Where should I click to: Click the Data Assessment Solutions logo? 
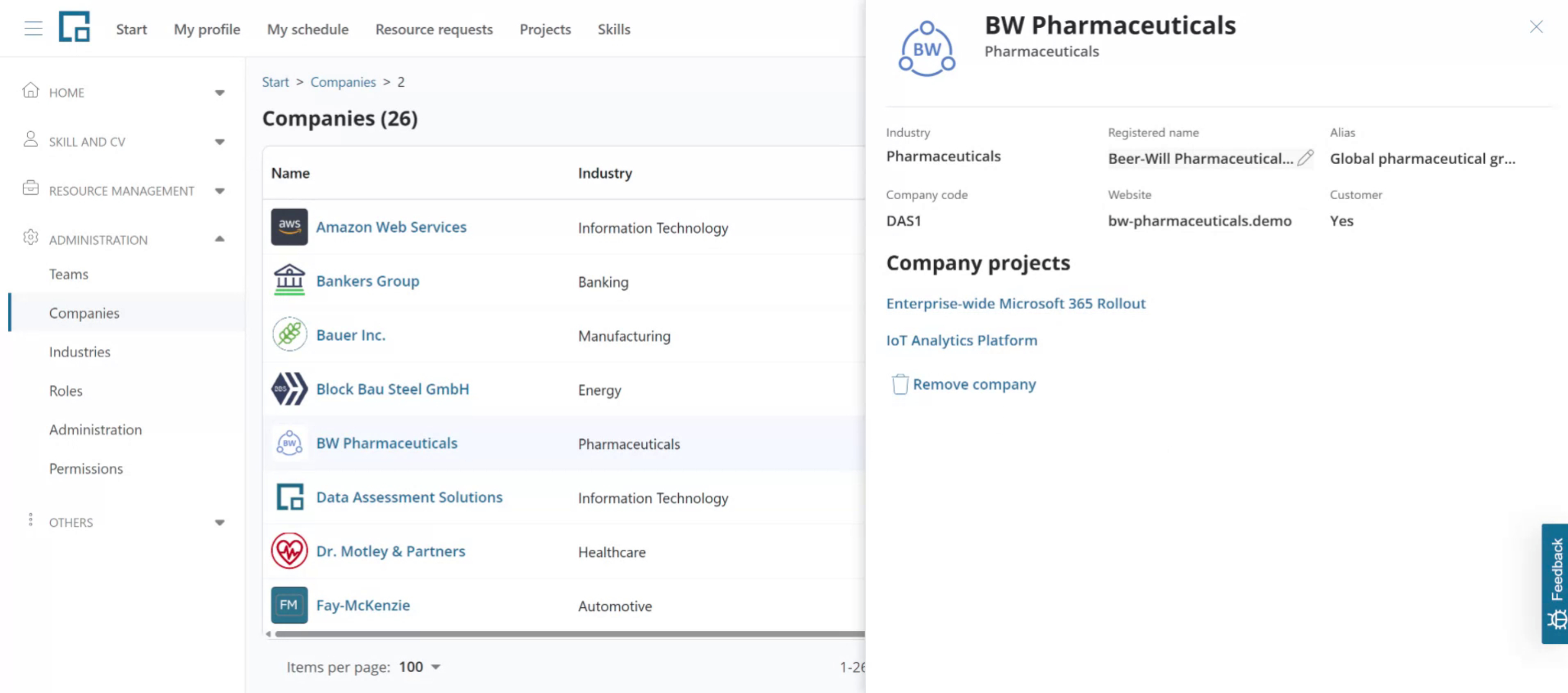coord(290,497)
